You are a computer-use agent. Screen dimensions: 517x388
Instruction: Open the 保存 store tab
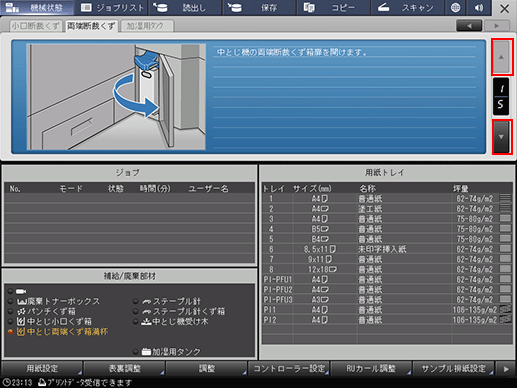click(x=260, y=7)
